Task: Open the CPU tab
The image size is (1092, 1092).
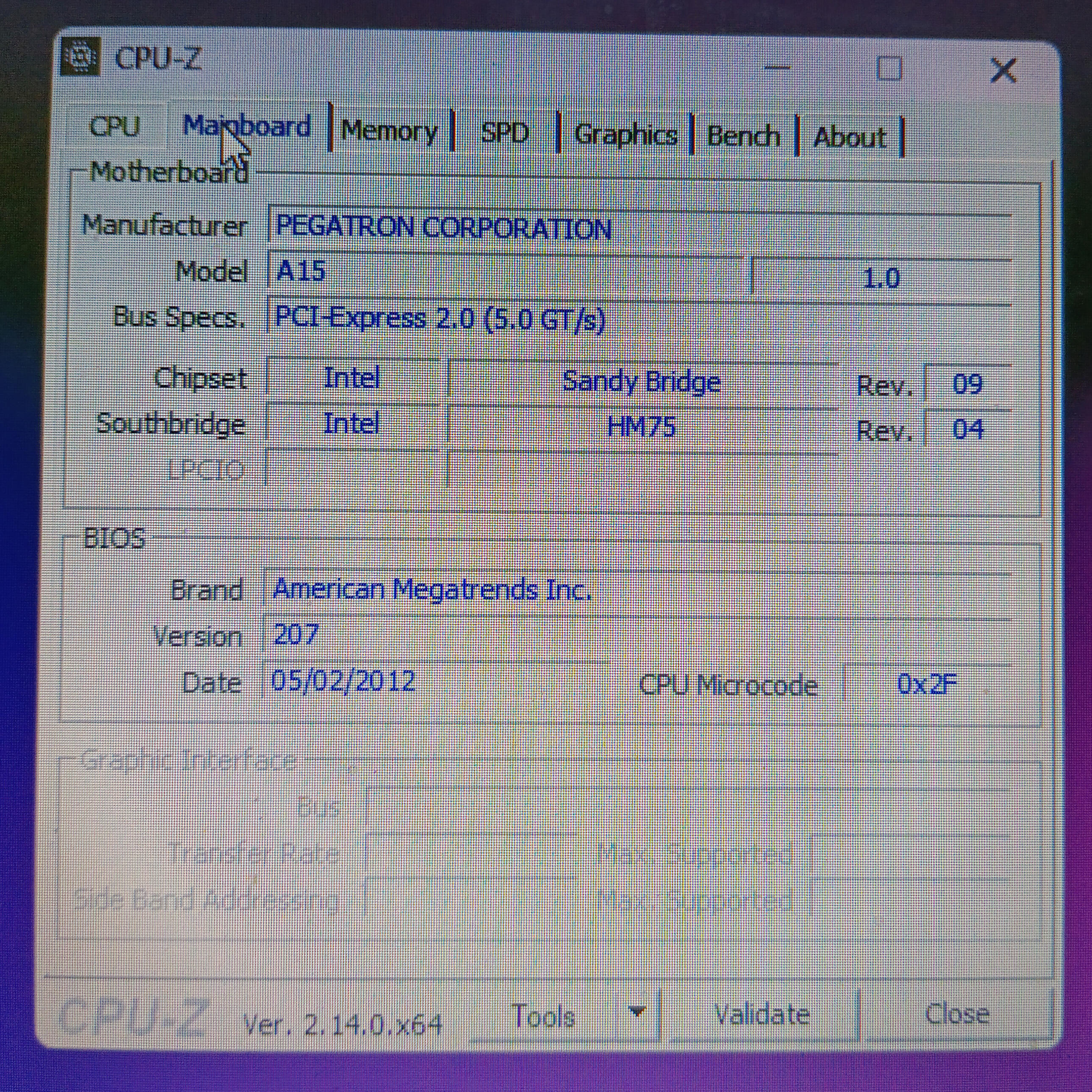Action: point(115,126)
